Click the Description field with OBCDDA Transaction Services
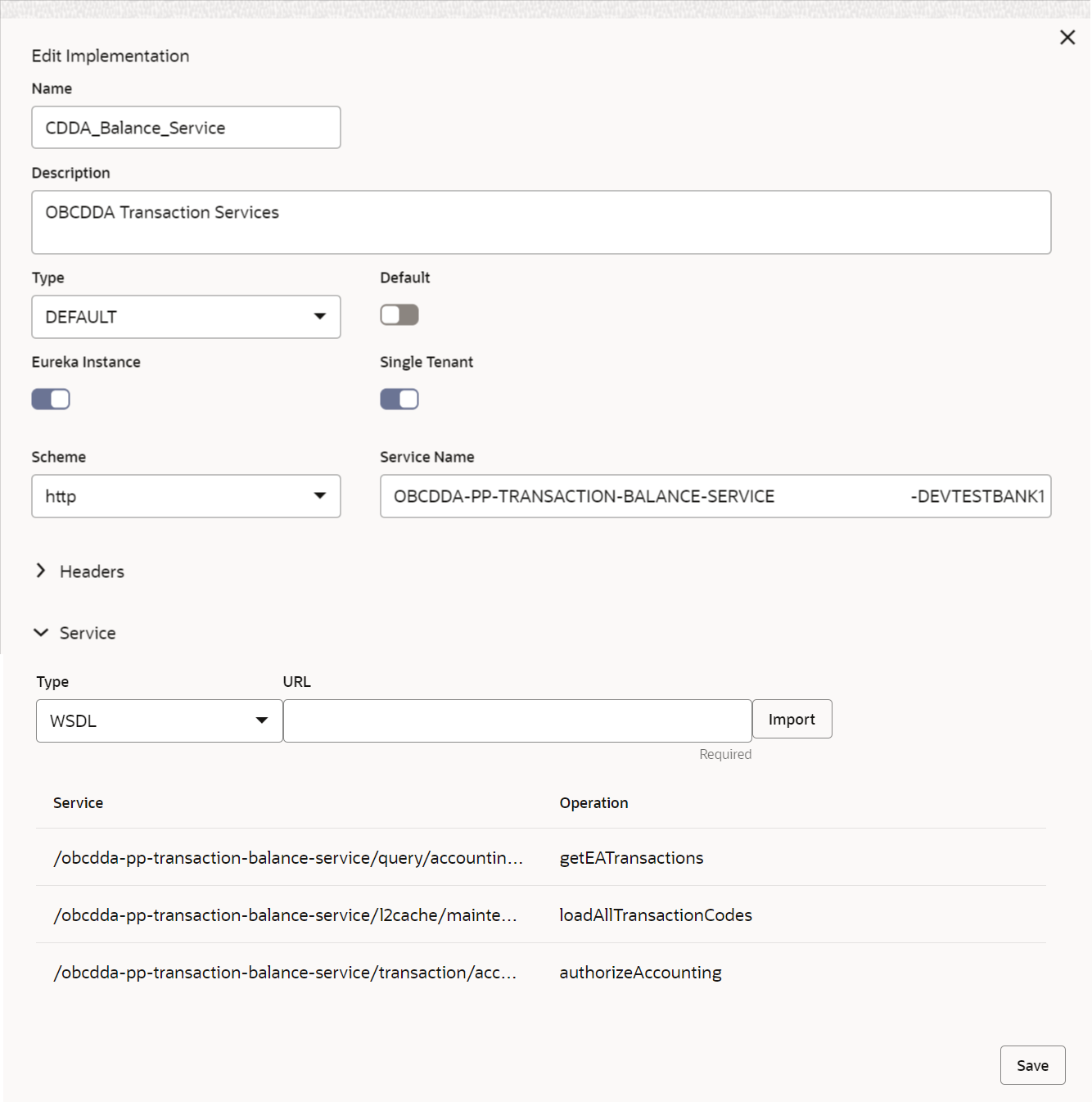The image size is (1092, 1102). click(542, 222)
